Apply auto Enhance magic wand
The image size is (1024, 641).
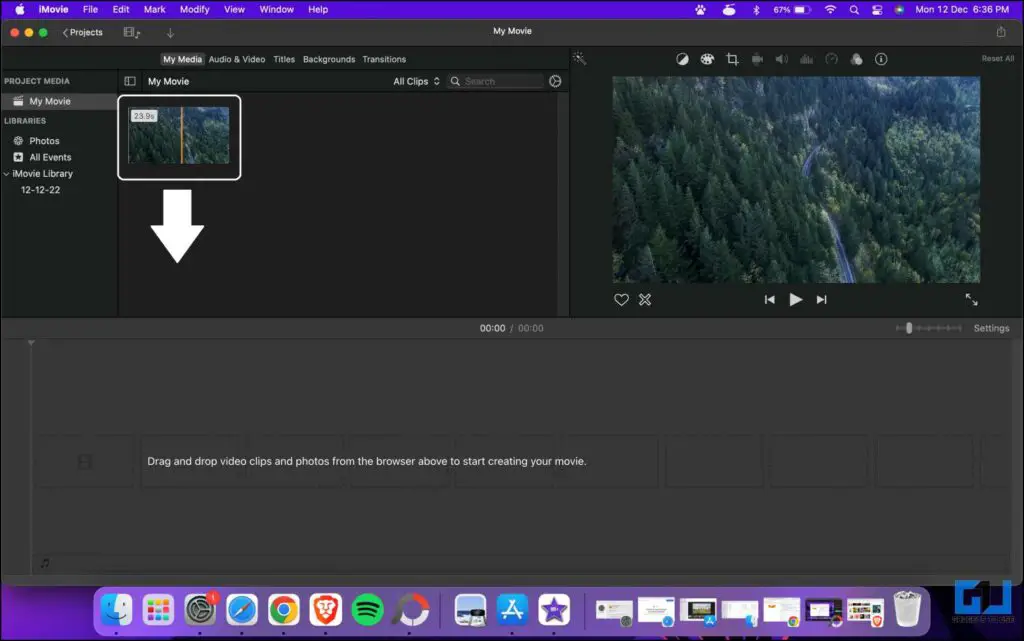pos(580,59)
